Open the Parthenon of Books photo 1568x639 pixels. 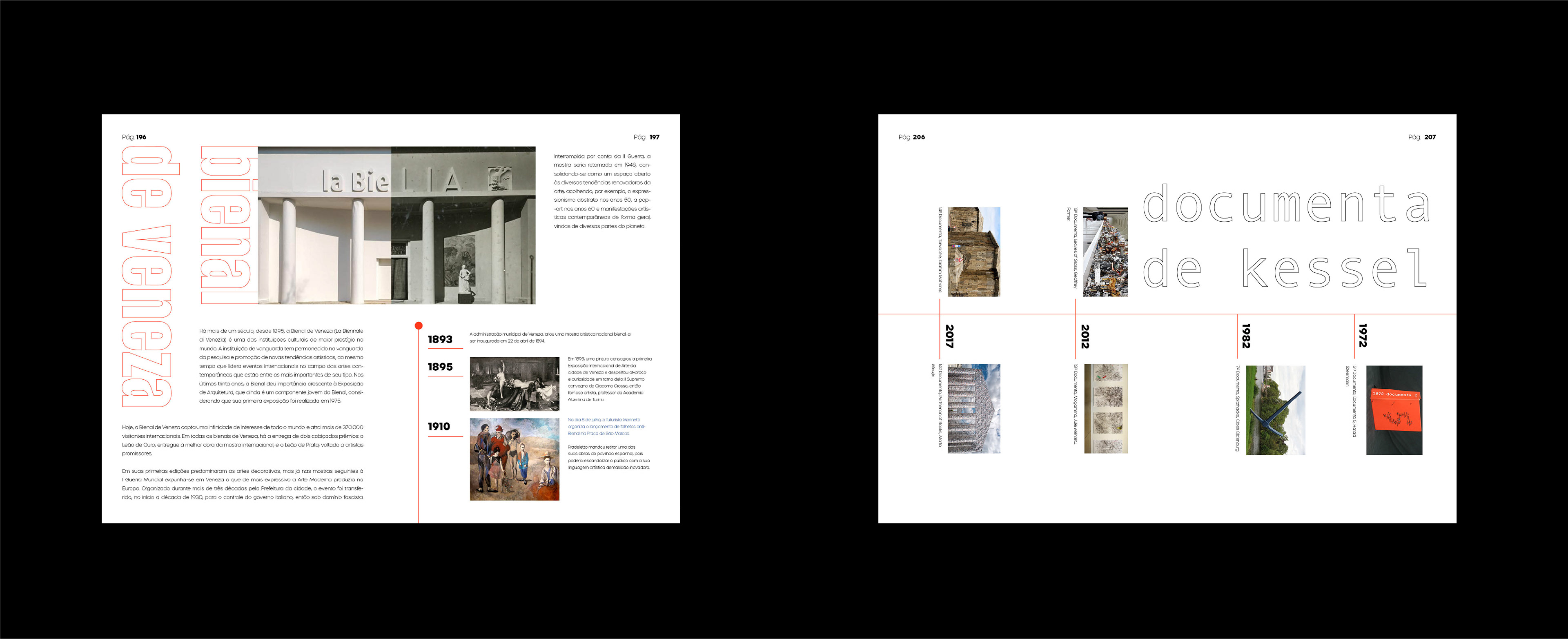coord(974,408)
